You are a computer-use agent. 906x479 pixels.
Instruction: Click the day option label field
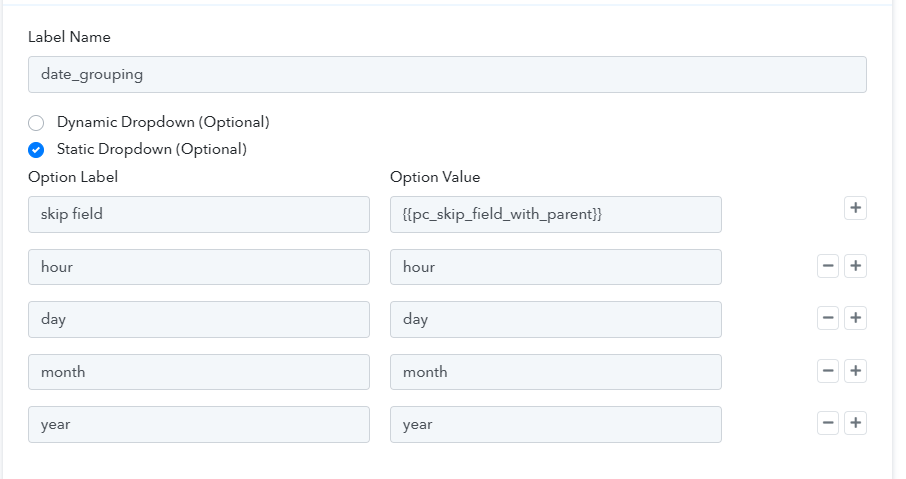(199, 319)
